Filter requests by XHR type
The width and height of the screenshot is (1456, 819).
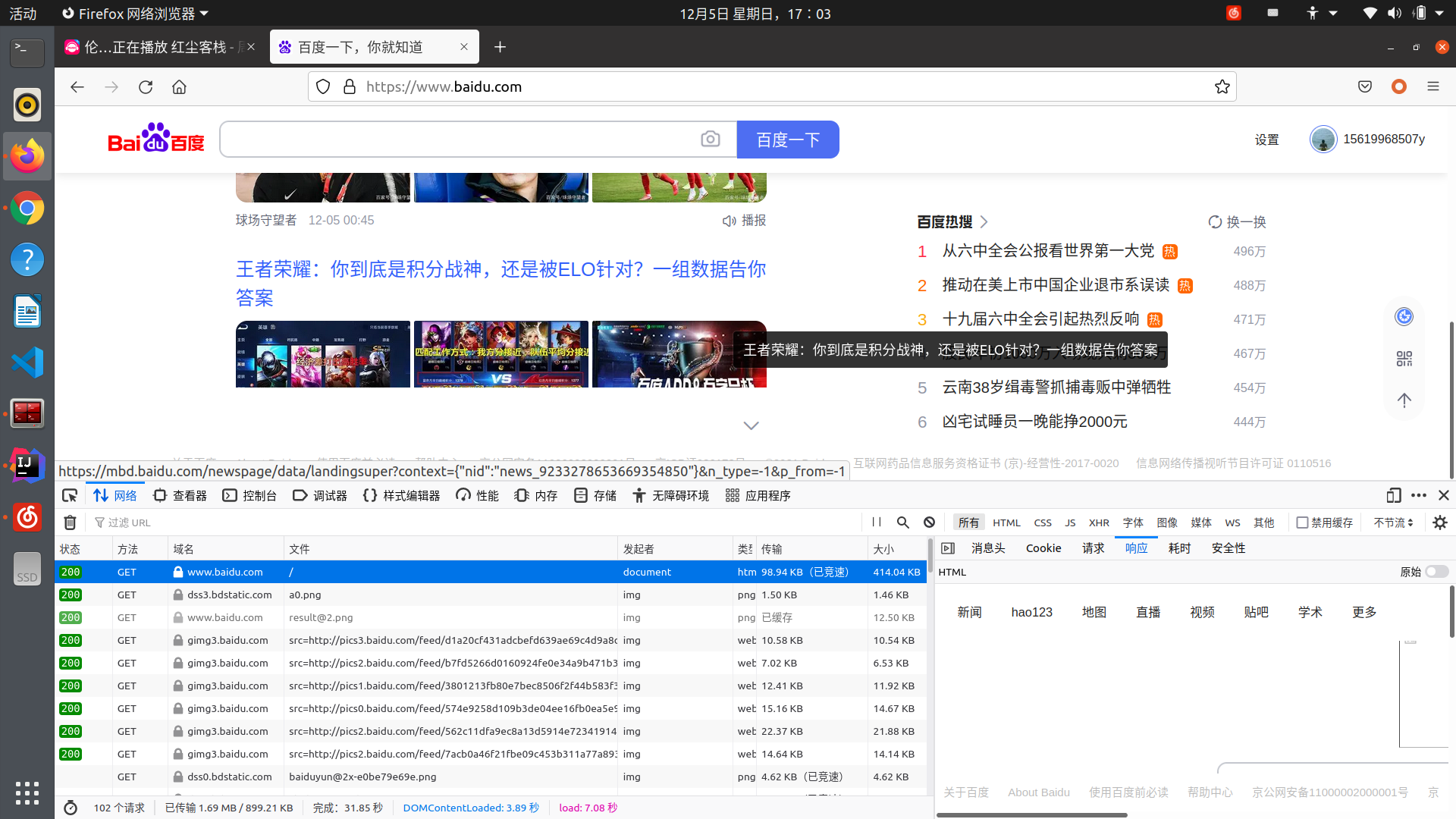(x=1099, y=522)
